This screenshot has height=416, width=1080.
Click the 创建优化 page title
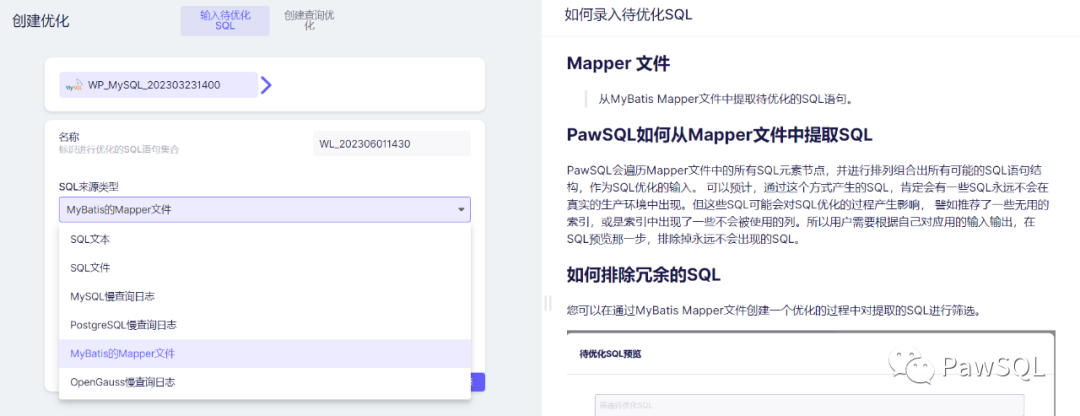click(x=41, y=21)
